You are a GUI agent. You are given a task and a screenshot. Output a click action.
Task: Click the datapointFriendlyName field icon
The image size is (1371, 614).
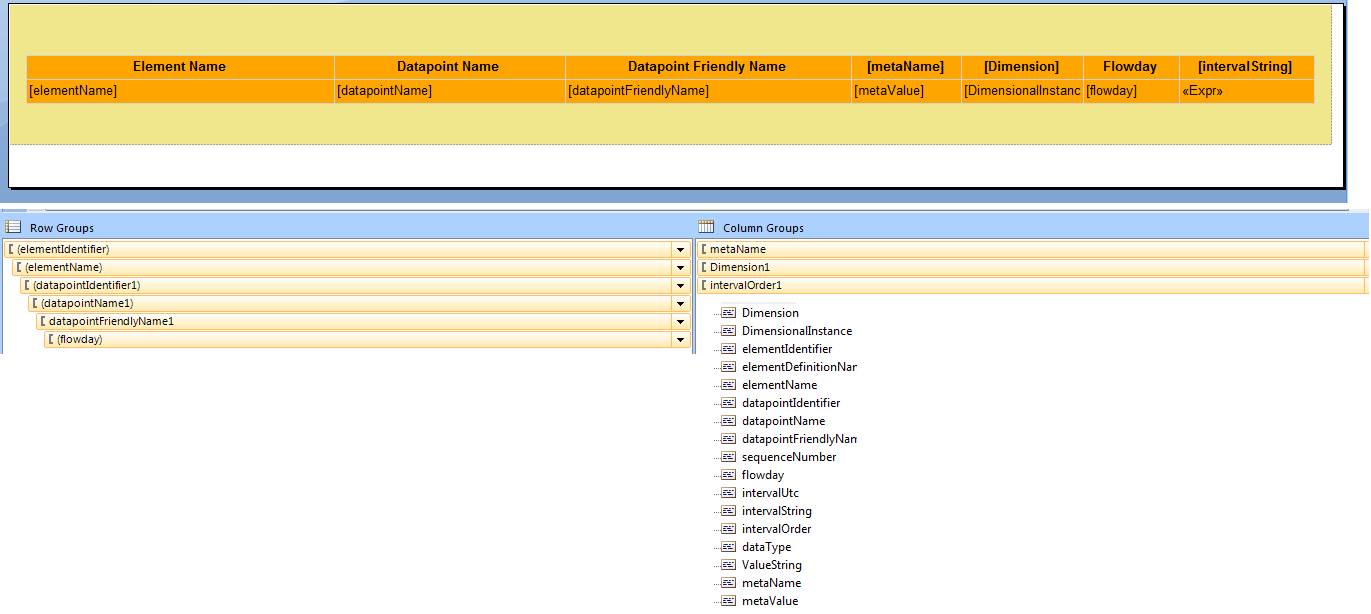(x=728, y=439)
